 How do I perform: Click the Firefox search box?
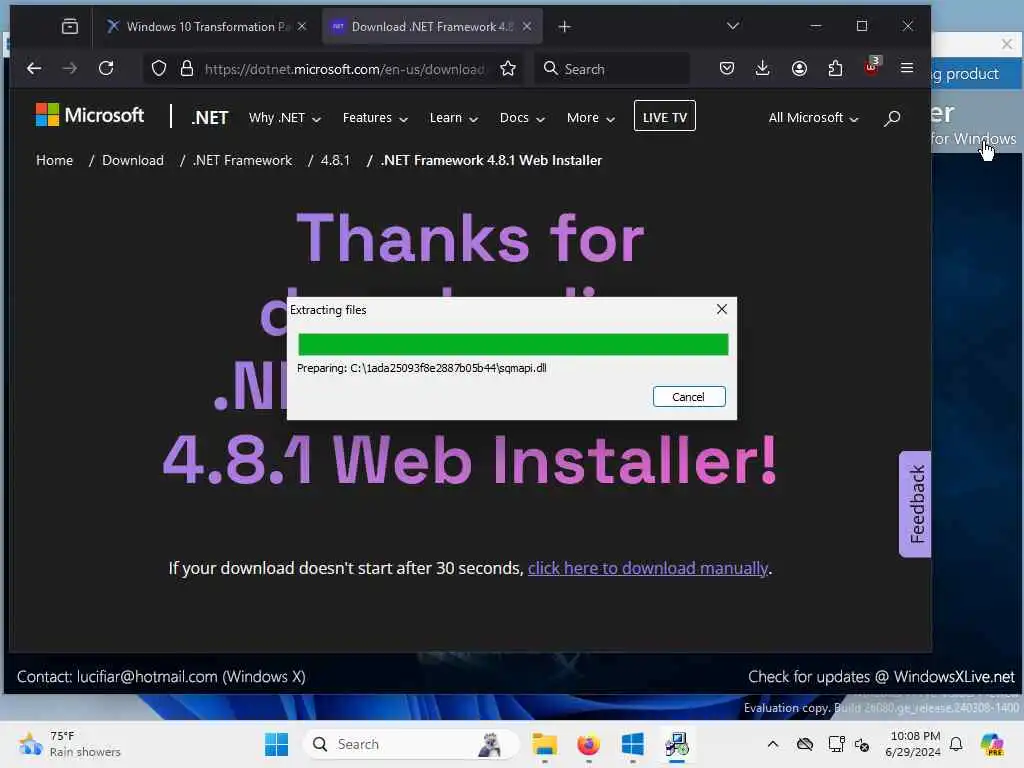click(x=613, y=69)
